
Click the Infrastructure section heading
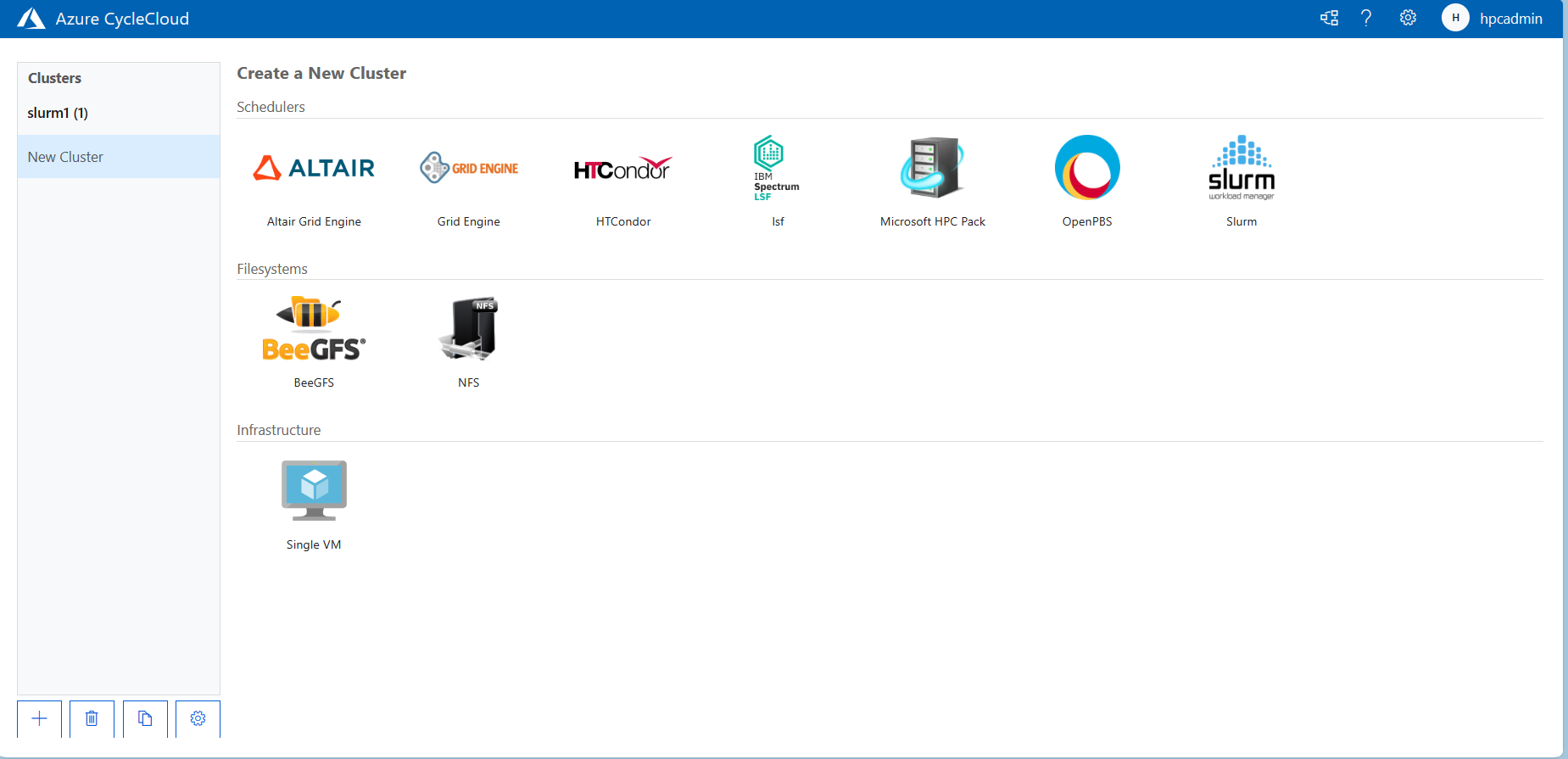279,430
